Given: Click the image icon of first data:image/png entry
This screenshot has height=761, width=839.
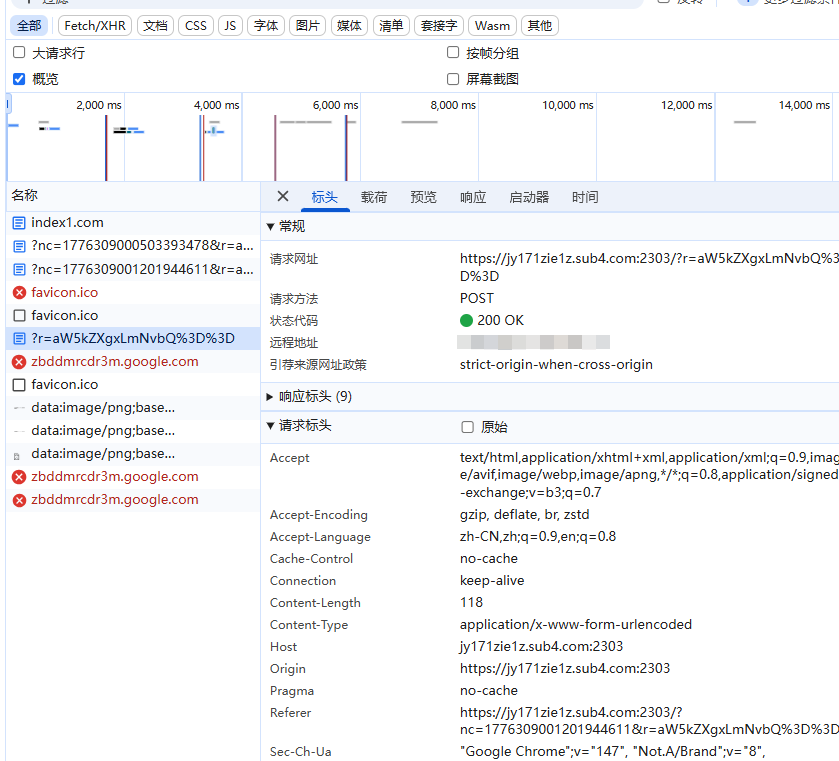Looking at the screenshot, I should tap(19, 408).
